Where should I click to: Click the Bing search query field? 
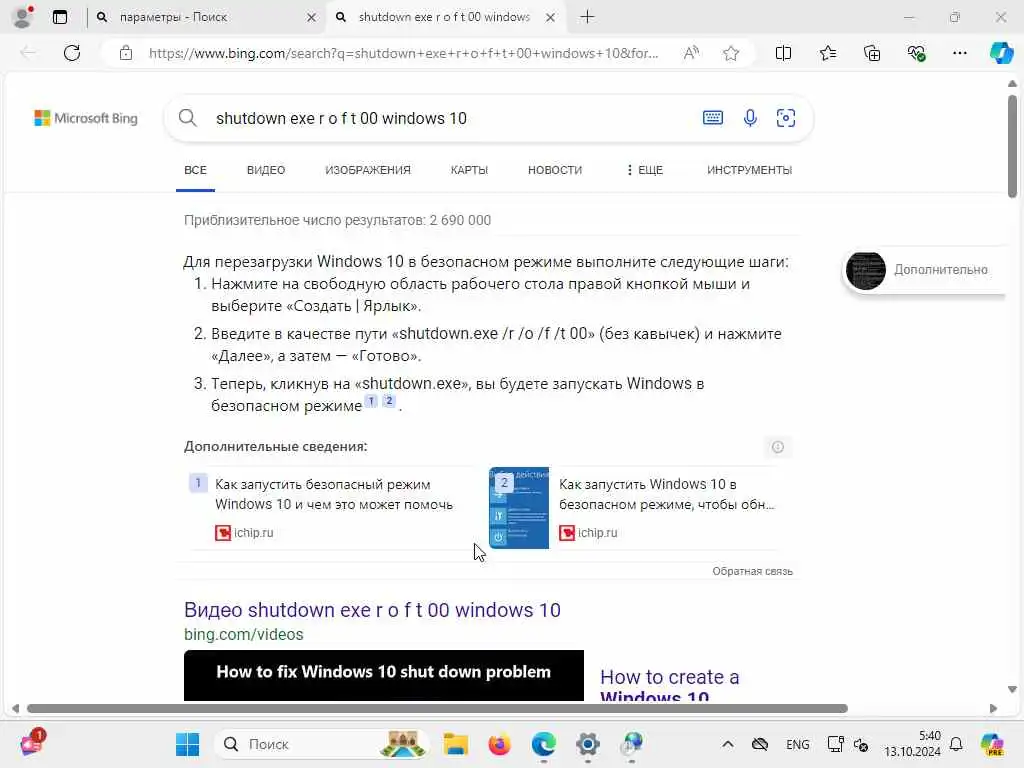pyautogui.click(x=451, y=118)
